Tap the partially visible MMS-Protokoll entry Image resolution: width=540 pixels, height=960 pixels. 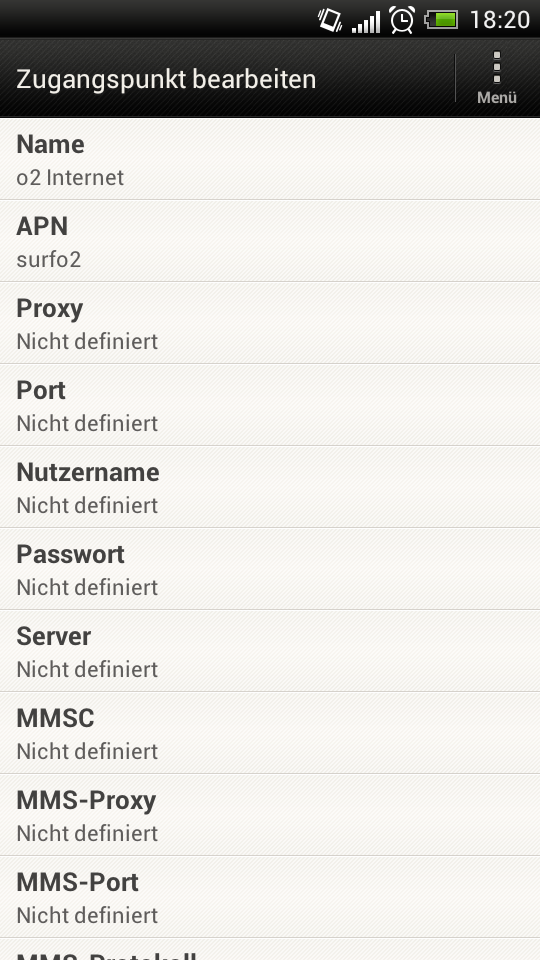tap(270, 950)
